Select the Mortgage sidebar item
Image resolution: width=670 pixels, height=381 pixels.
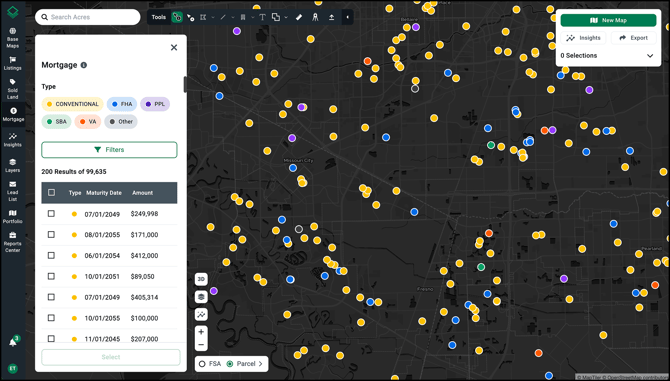pyautogui.click(x=13, y=114)
